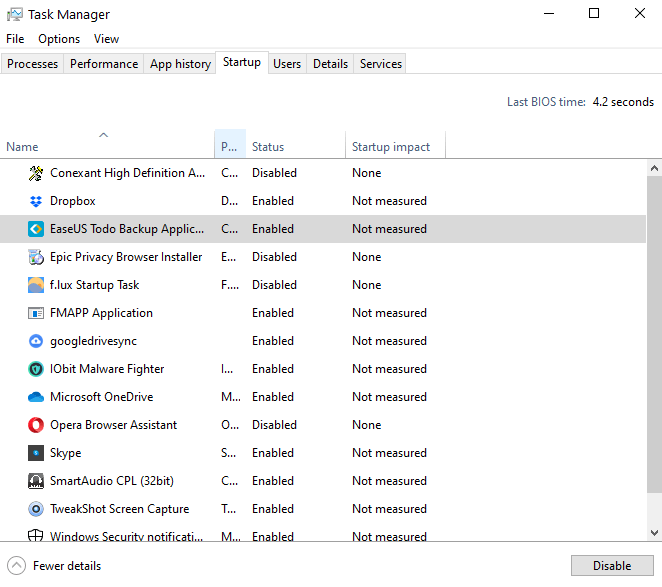Maximize the Task Manager window
Image resolution: width=662 pixels, height=587 pixels.
pyautogui.click(x=594, y=14)
